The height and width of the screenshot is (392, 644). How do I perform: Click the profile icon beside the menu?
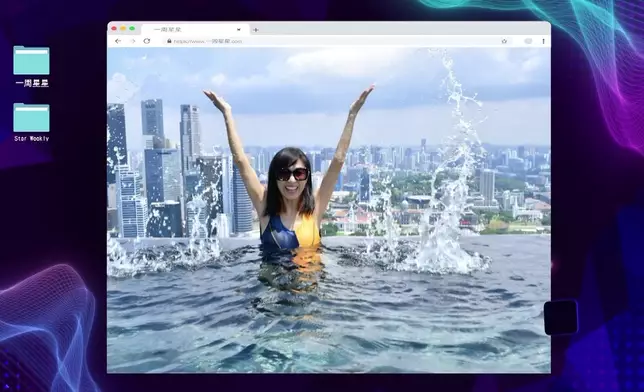click(528, 41)
